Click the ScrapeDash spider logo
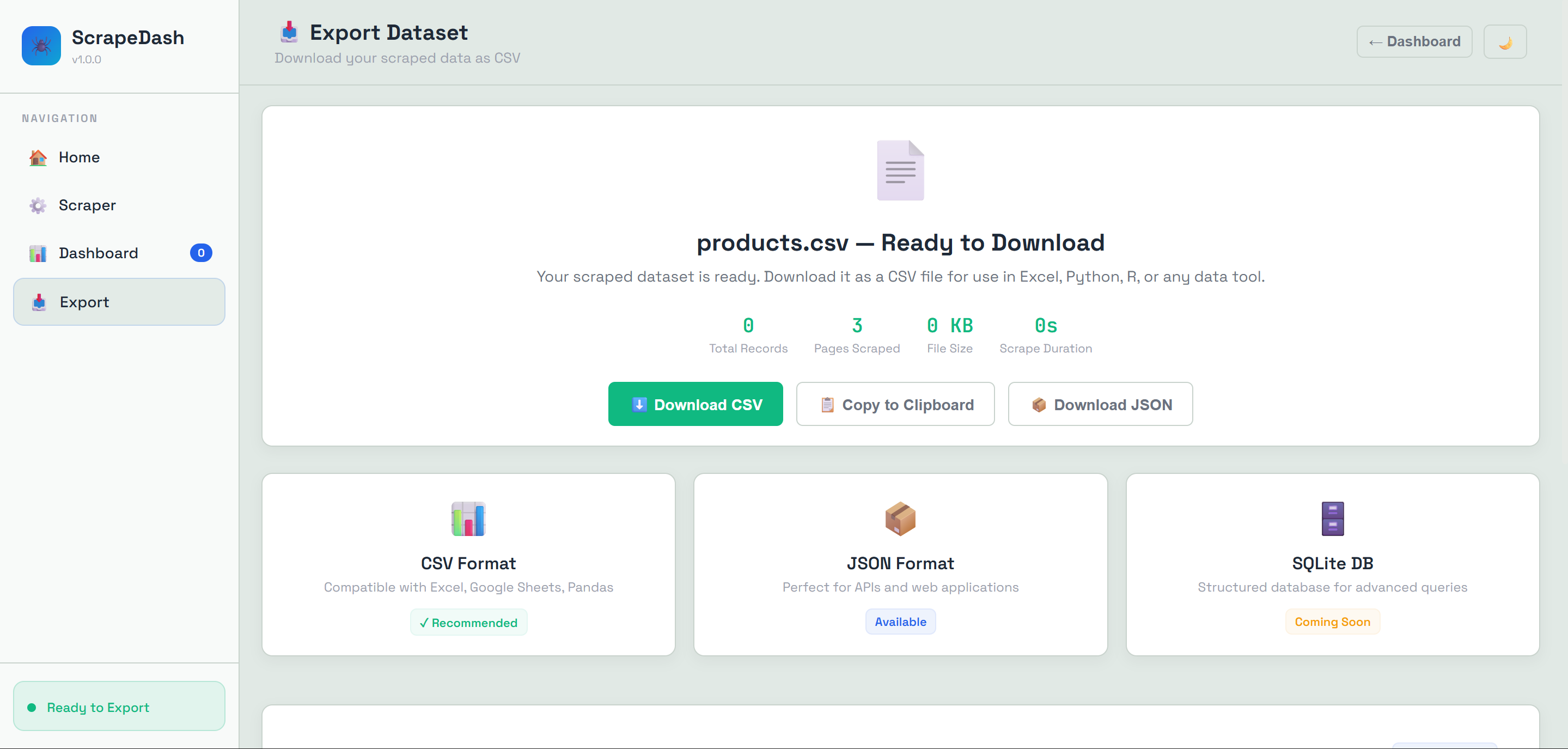The height and width of the screenshot is (749, 1568). pyautogui.click(x=40, y=45)
